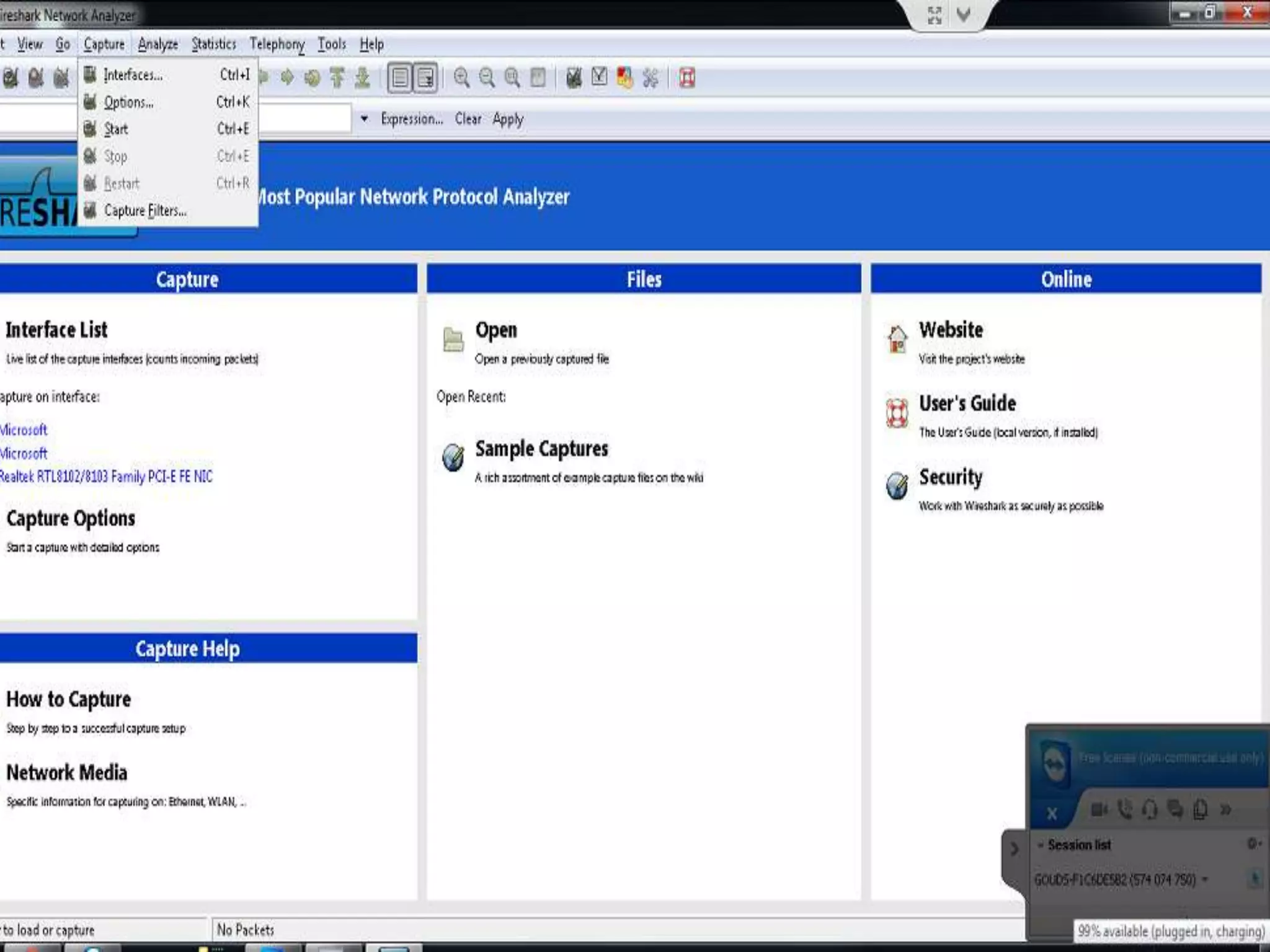Click Start in the Capture menu
1270x952 pixels.
(x=116, y=129)
